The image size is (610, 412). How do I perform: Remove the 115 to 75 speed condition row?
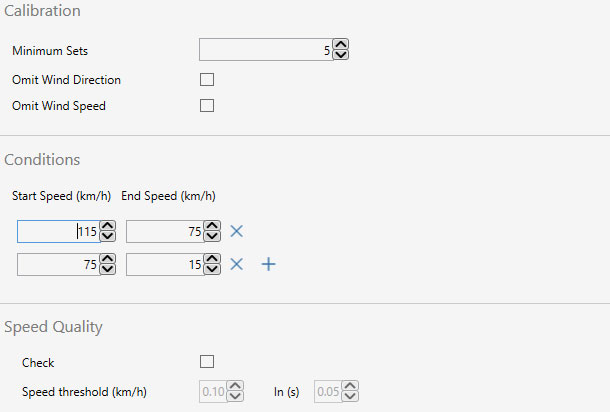tap(237, 231)
